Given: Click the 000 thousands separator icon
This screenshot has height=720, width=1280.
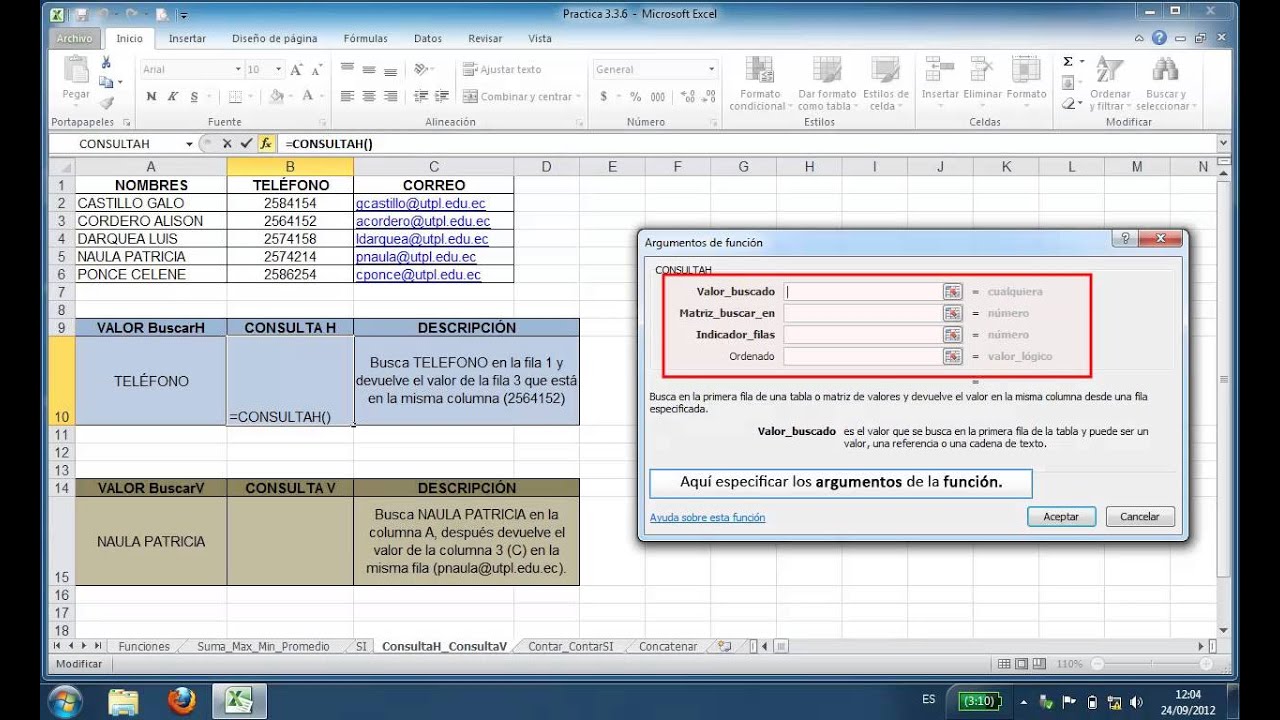Looking at the screenshot, I should 657,97.
